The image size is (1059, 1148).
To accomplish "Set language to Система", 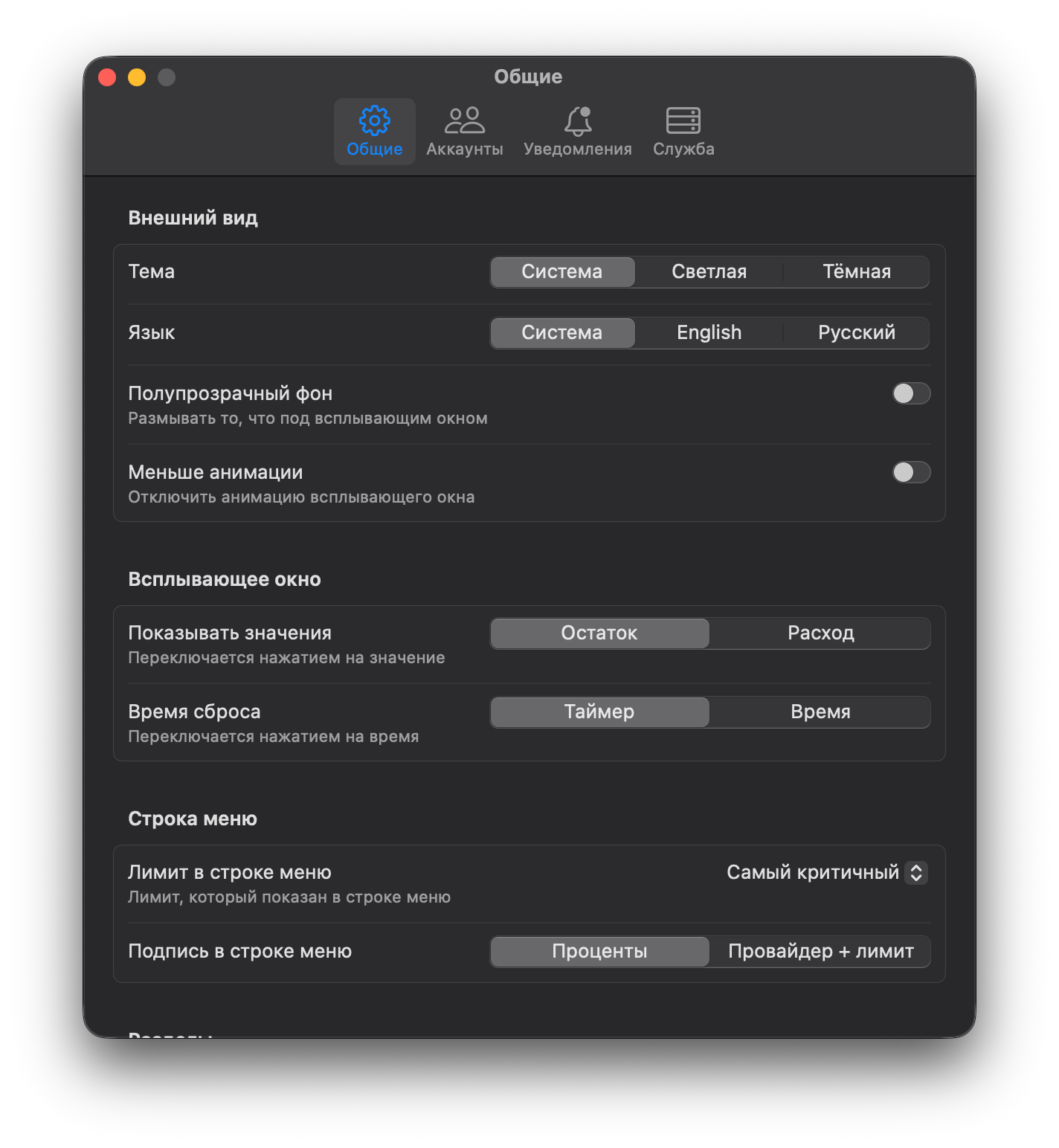I will coord(562,333).
